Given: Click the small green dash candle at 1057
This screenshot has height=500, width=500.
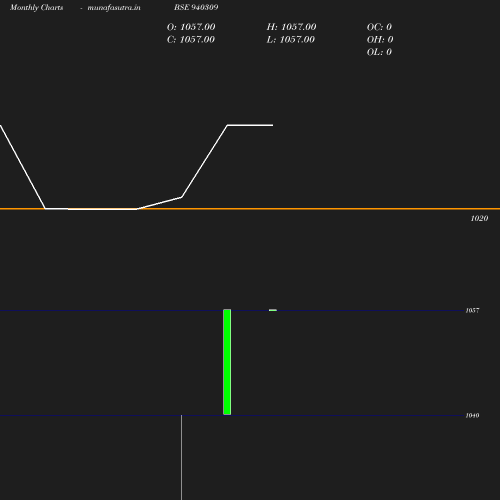Looking at the screenshot, I should tap(273, 310).
